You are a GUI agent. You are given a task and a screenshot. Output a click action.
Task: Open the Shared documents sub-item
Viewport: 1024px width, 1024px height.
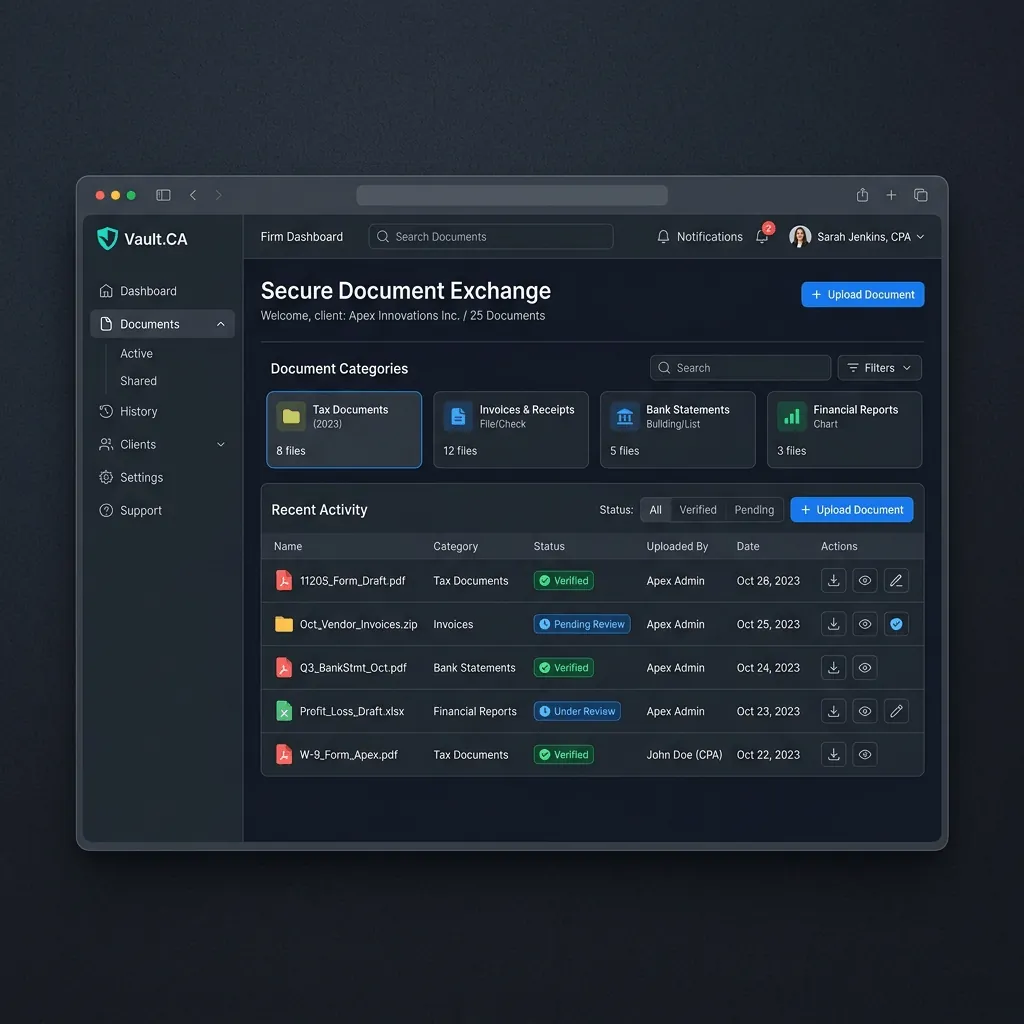pos(138,381)
